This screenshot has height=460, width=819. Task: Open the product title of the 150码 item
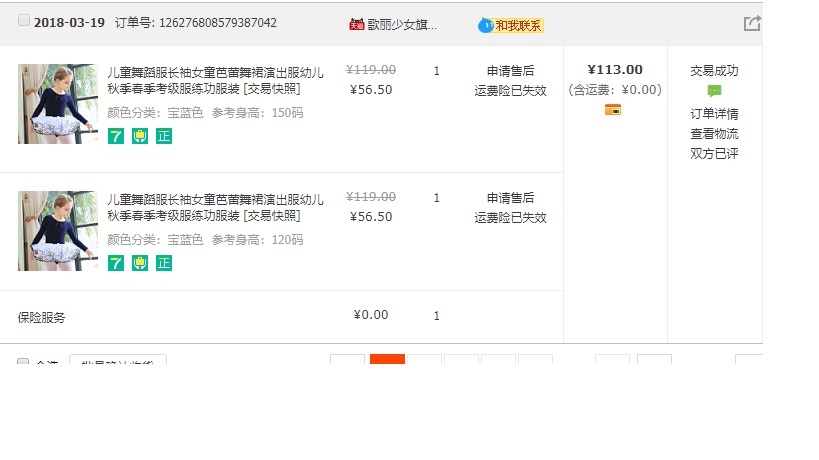click(x=215, y=80)
